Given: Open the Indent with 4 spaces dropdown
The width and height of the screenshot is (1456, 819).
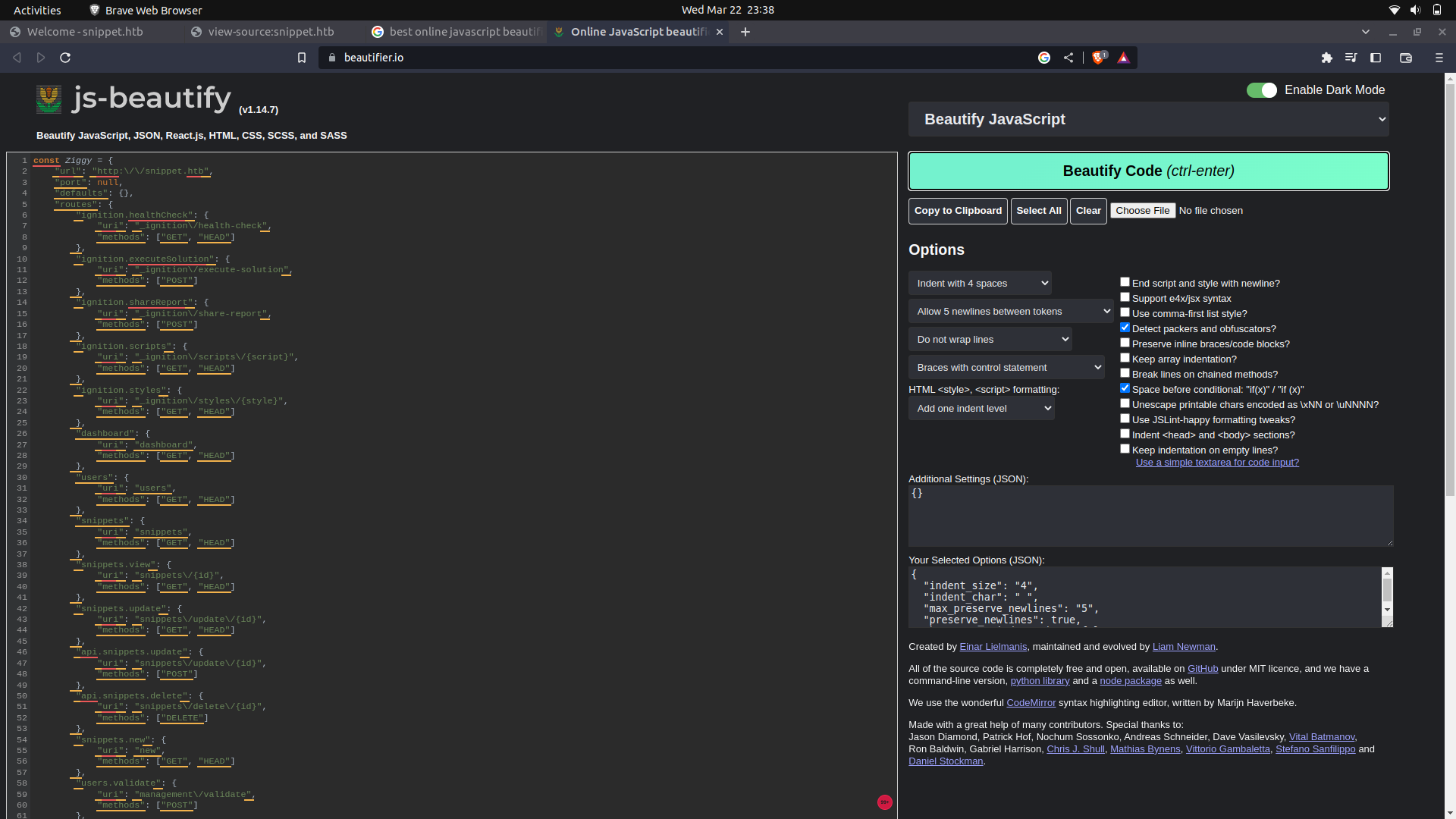Looking at the screenshot, I should [x=980, y=283].
